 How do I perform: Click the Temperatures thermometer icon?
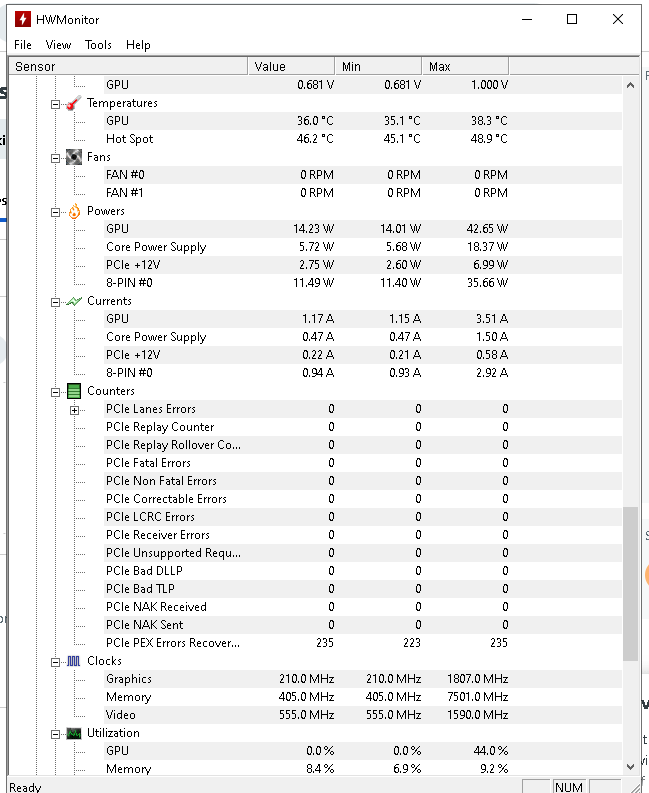point(74,103)
